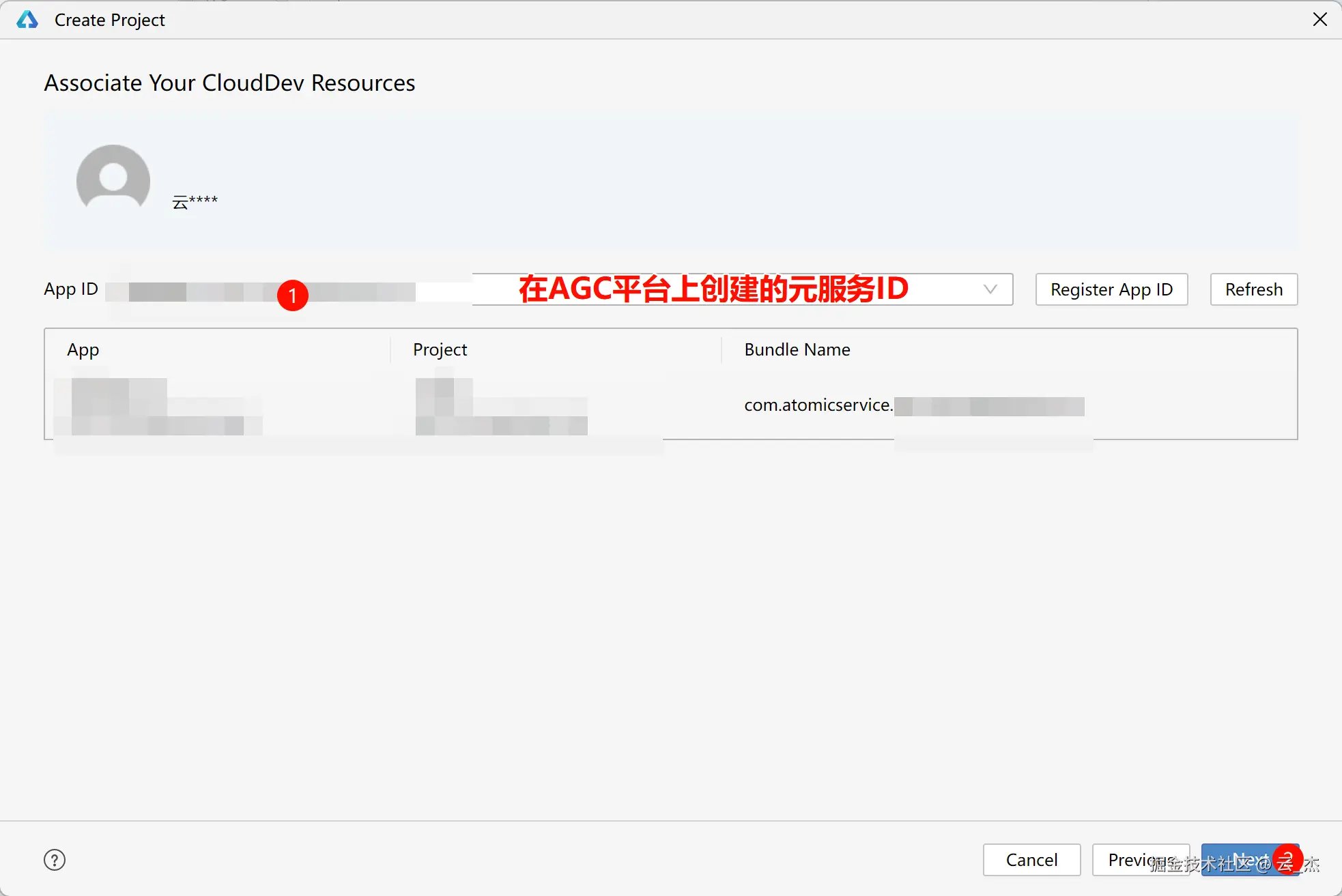
Task: Click the App column header
Action: 83,349
